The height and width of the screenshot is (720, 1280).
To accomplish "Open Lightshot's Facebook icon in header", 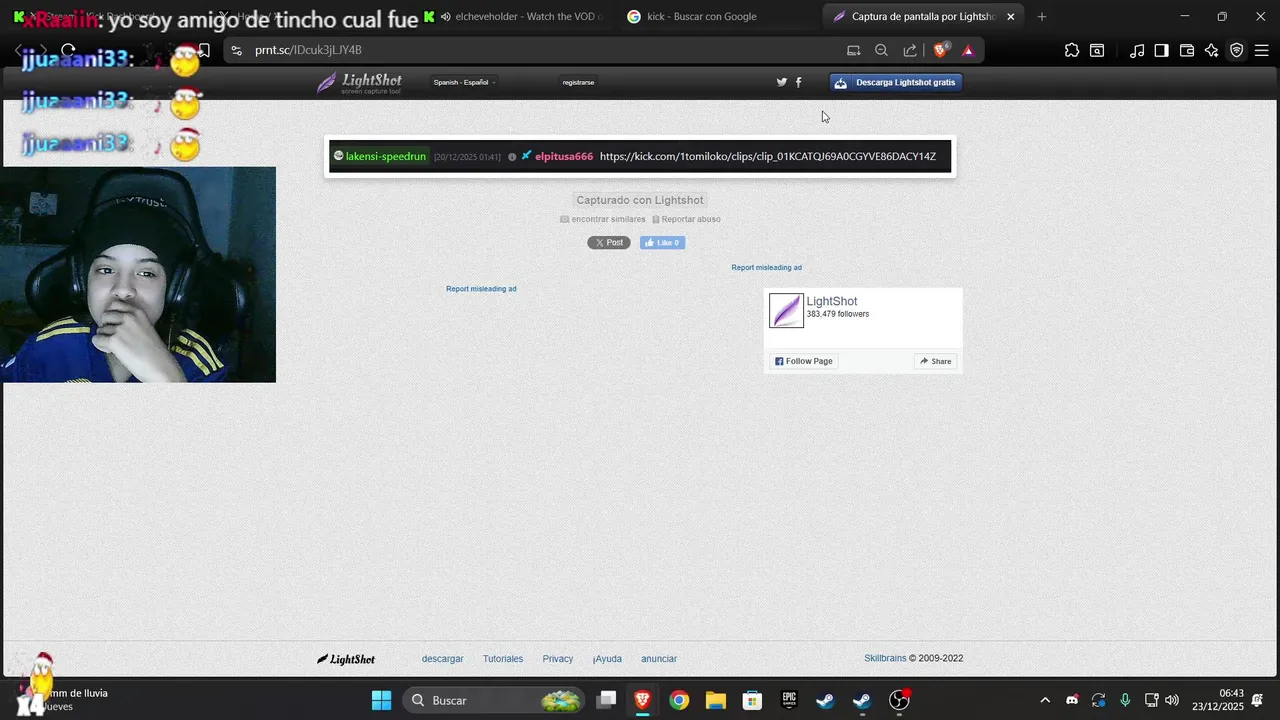I will click(x=798, y=82).
